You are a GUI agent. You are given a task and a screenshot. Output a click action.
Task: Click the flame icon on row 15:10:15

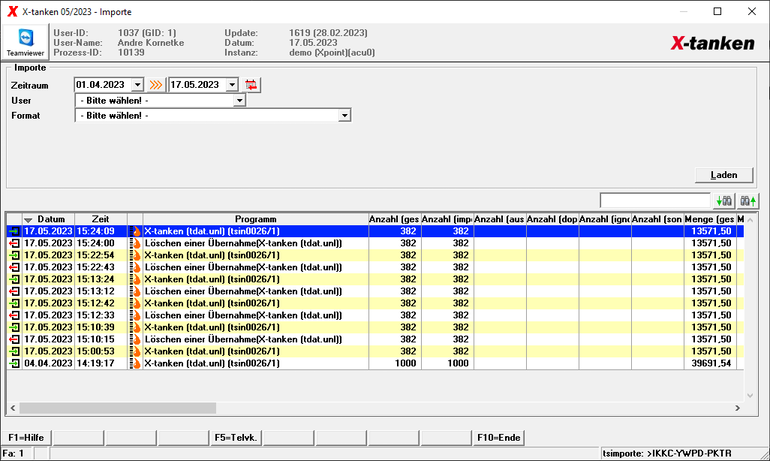(135, 339)
